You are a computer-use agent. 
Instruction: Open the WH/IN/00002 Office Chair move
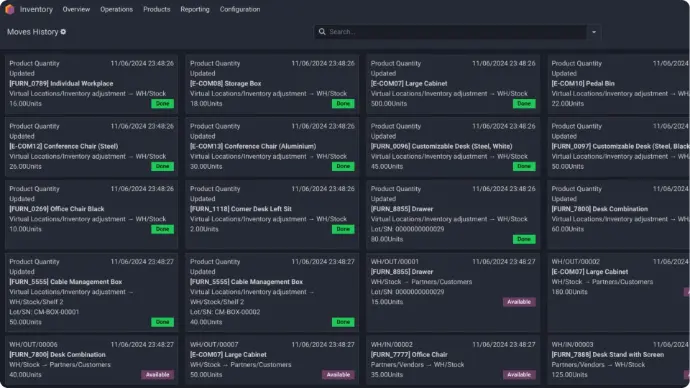[453, 360]
